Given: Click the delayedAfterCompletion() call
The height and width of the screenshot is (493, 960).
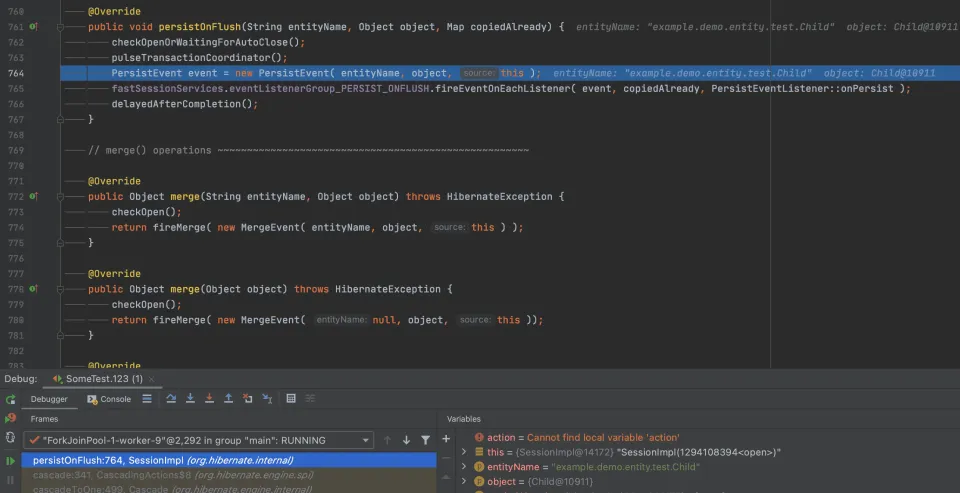Looking at the screenshot, I should tap(184, 104).
